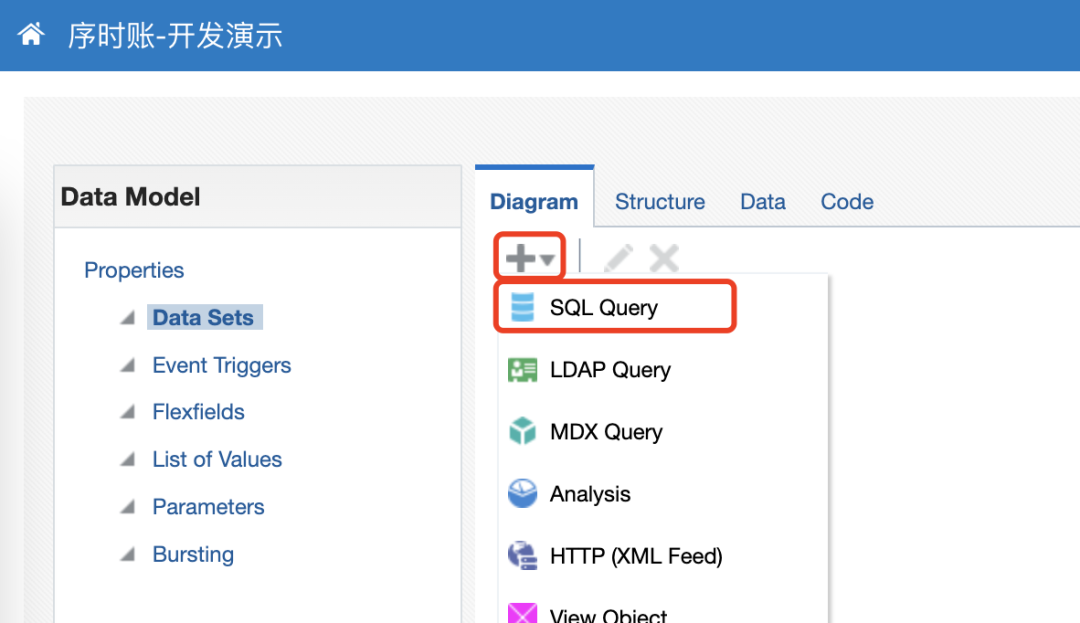Expand the Parameters triangle
The width and height of the screenshot is (1080, 623).
coord(127,507)
